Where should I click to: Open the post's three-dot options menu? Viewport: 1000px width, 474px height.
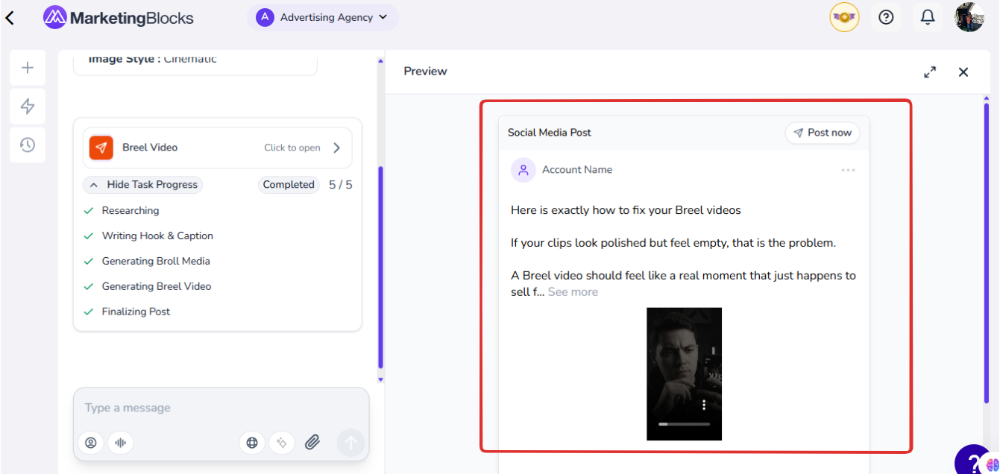tap(848, 170)
